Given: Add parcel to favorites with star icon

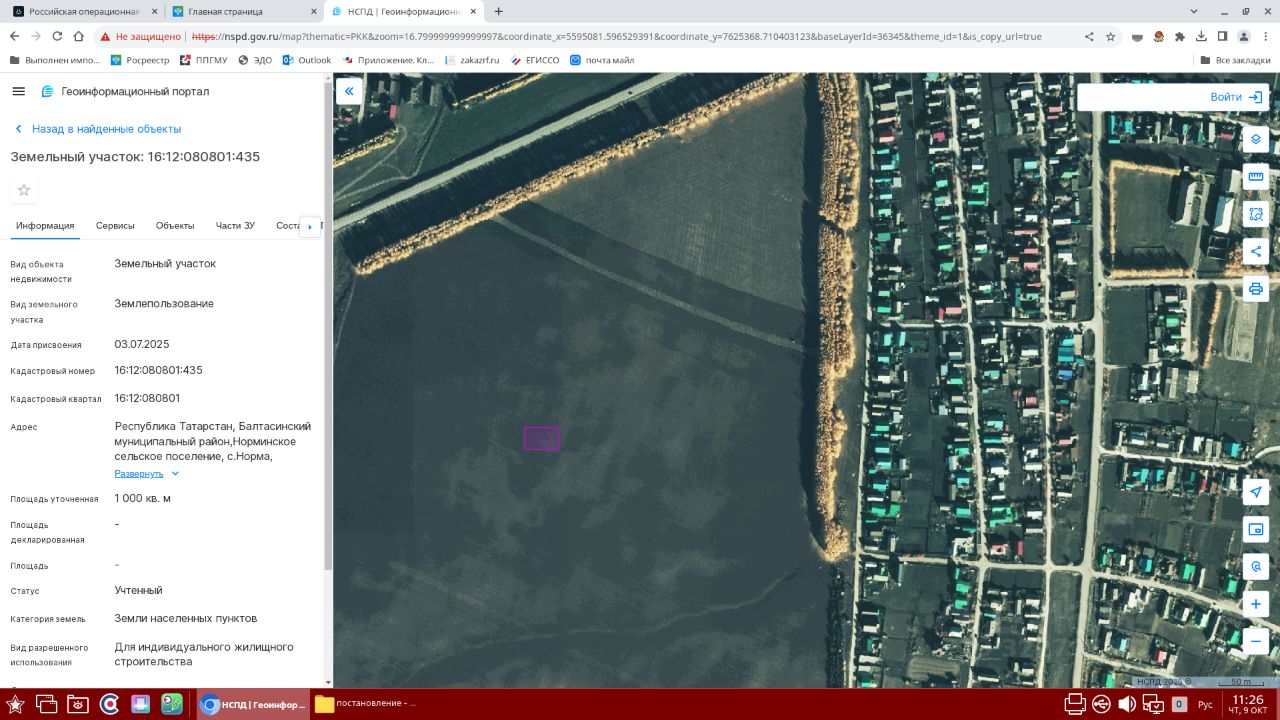Looking at the screenshot, I should tap(24, 190).
